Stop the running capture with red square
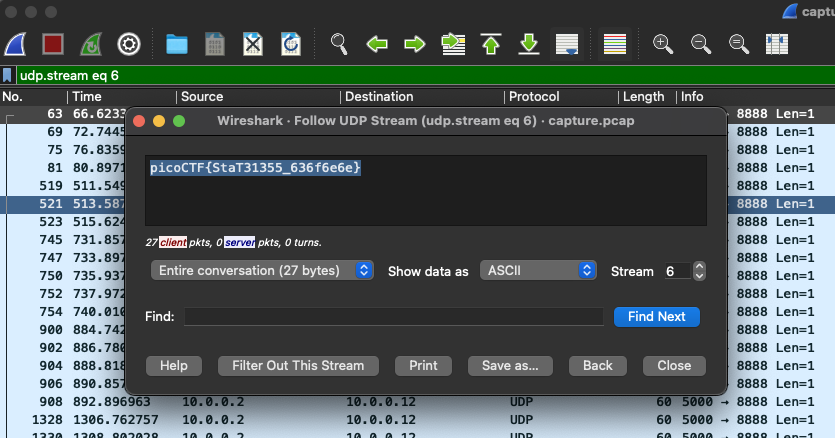The height and width of the screenshot is (438, 835). coord(53,44)
